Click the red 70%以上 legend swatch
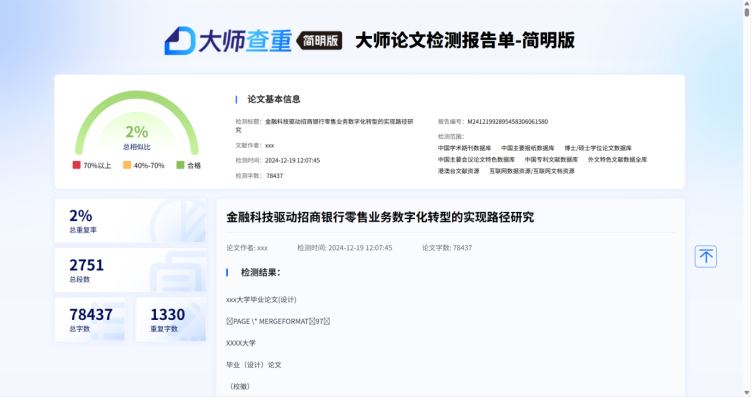Image resolution: width=752 pixels, height=397 pixels. pos(76,165)
